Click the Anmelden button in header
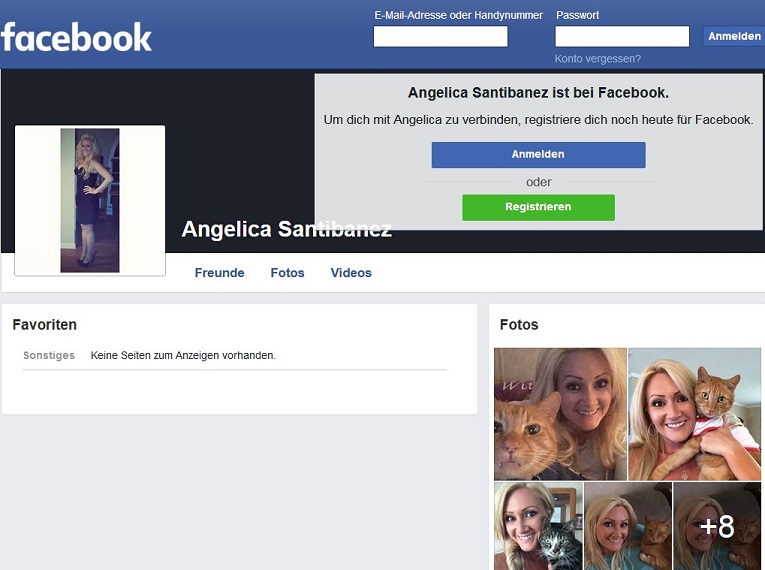 pyautogui.click(x=734, y=36)
